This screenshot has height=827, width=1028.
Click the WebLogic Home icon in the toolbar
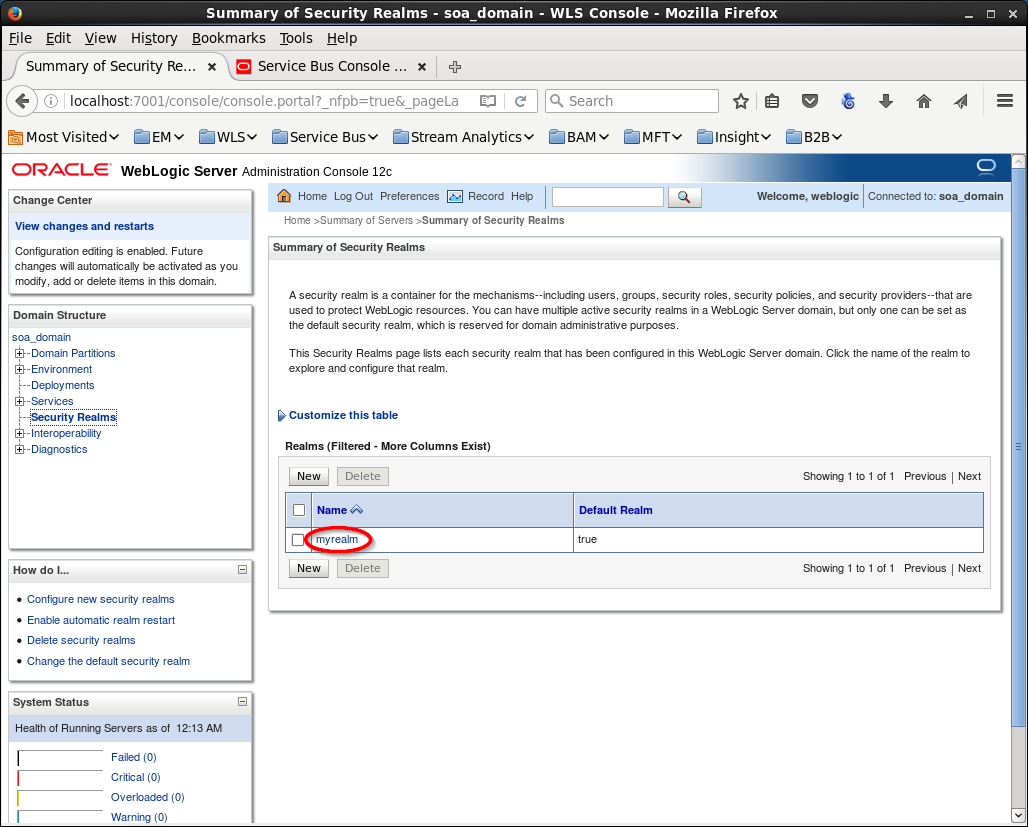click(284, 196)
